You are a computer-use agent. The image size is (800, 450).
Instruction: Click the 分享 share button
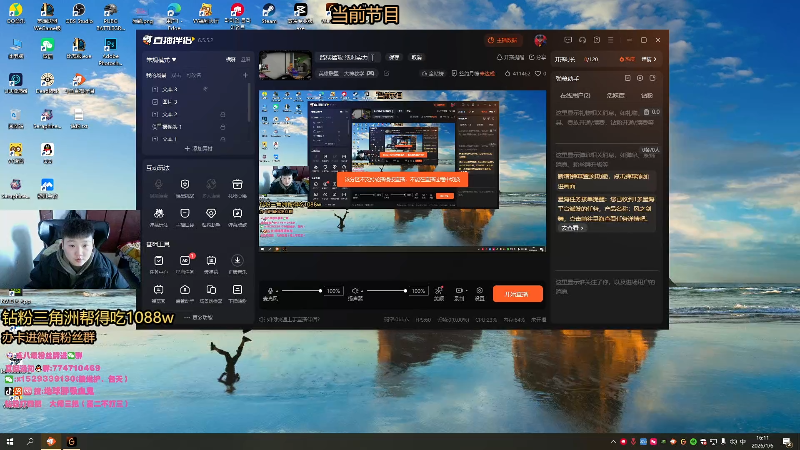tap(538, 57)
